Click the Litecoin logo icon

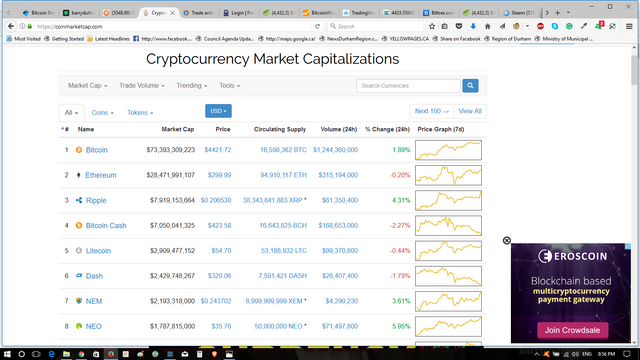79,251
